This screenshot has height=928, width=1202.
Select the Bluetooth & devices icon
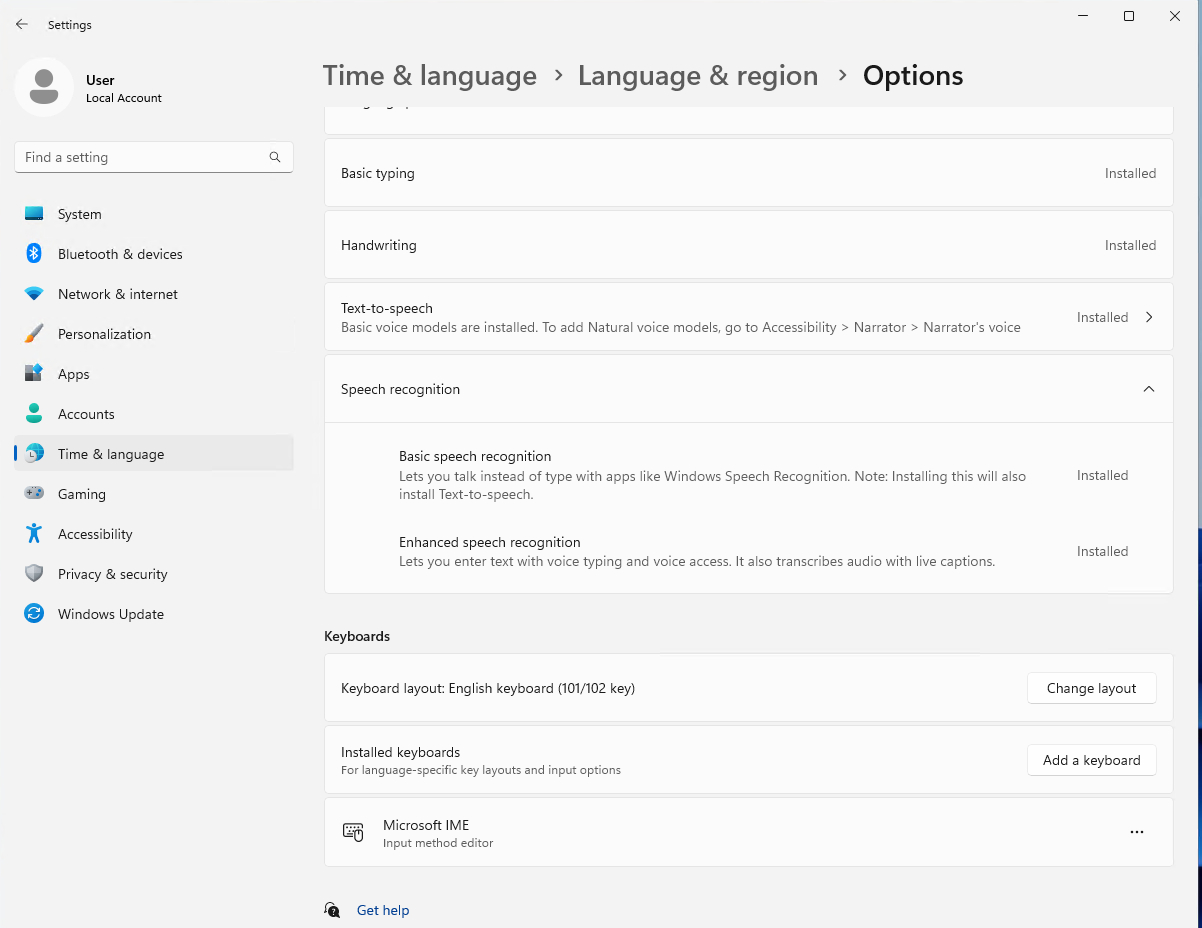pyautogui.click(x=34, y=253)
